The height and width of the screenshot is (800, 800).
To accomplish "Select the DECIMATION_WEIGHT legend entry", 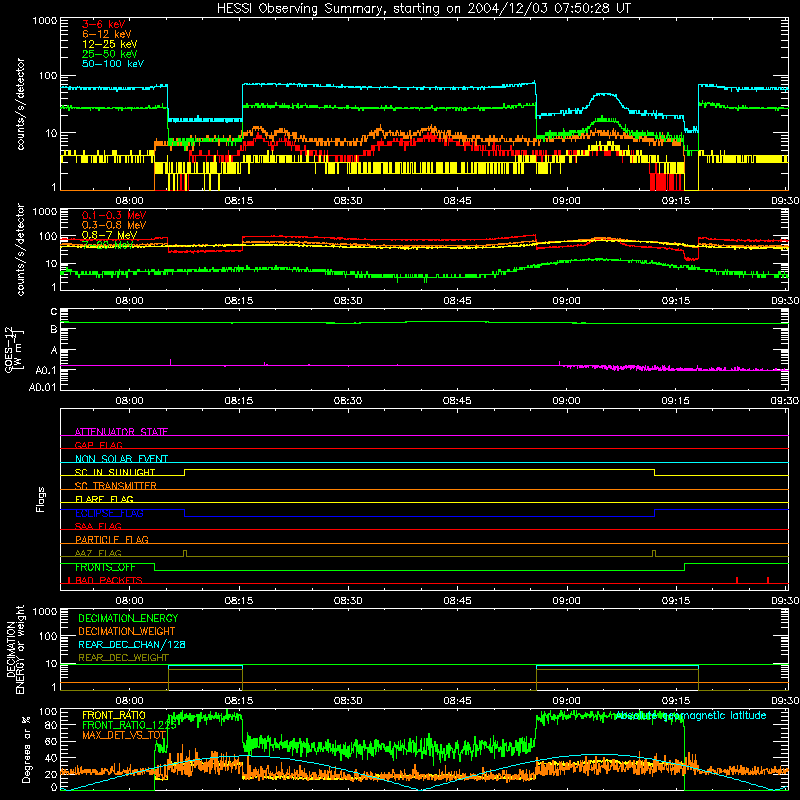I will (x=127, y=631).
